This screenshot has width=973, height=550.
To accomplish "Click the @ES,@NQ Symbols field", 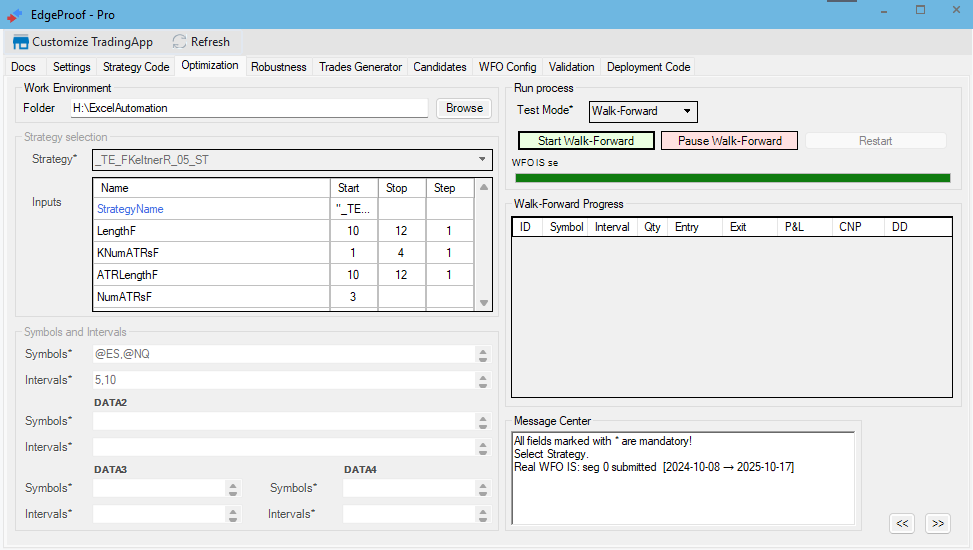I will pos(284,354).
